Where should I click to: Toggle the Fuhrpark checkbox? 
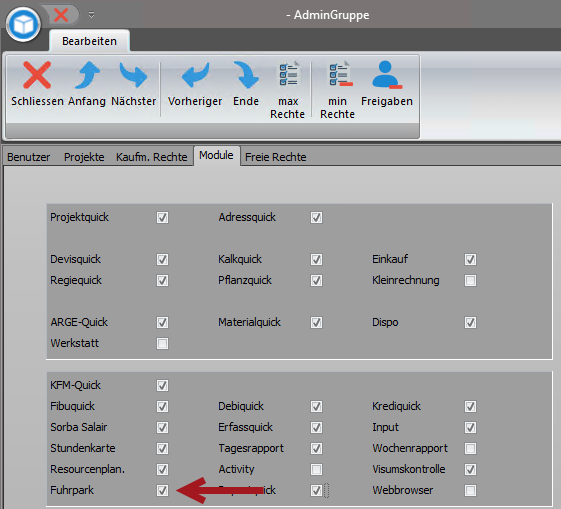[x=162, y=490]
